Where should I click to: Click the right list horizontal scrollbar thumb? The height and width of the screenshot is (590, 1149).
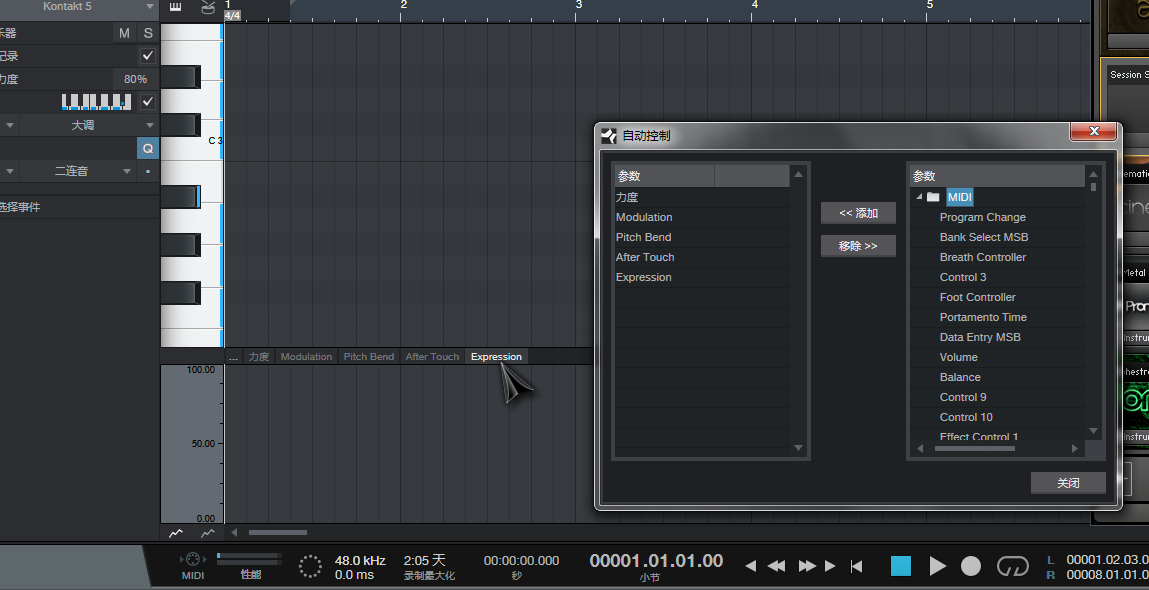(975, 449)
